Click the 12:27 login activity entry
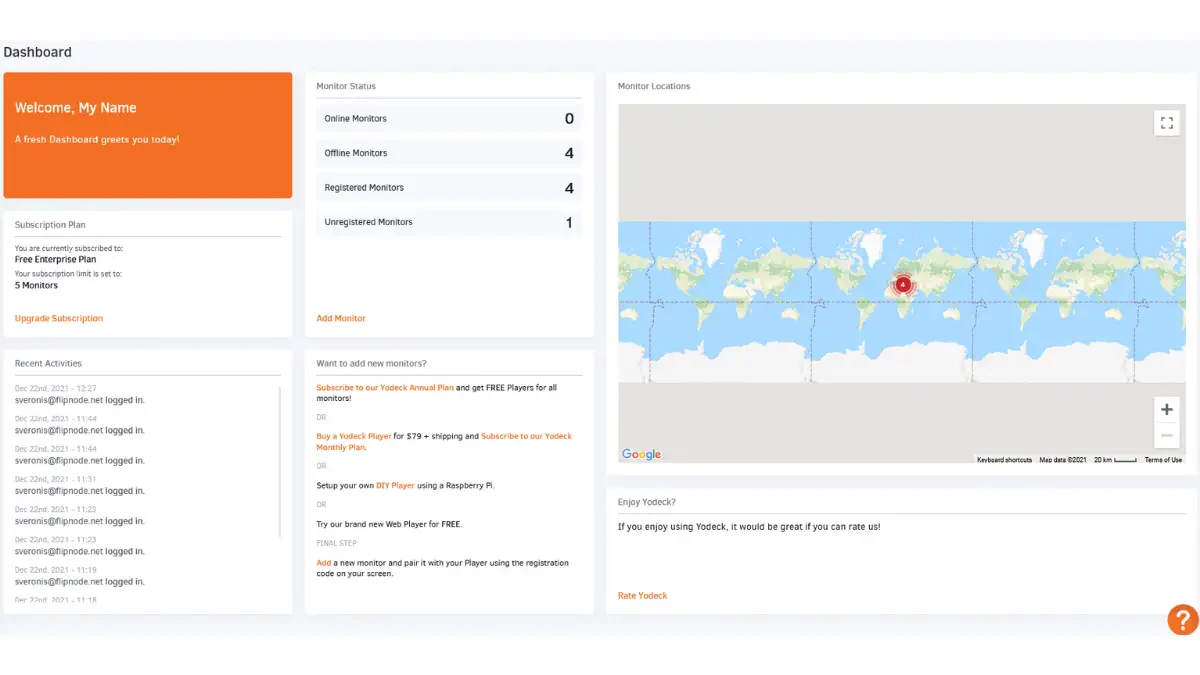The width and height of the screenshot is (1200, 675). [80, 394]
